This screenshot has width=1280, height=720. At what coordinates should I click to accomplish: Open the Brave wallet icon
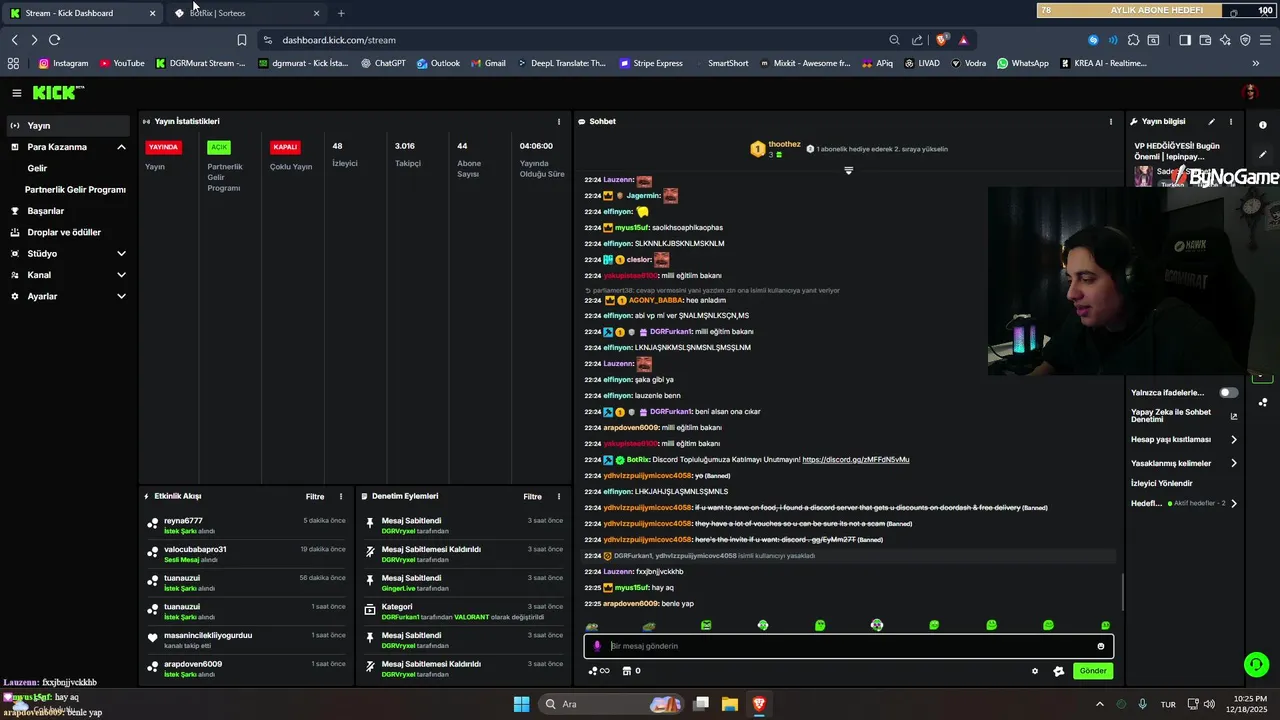click(1205, 40)
